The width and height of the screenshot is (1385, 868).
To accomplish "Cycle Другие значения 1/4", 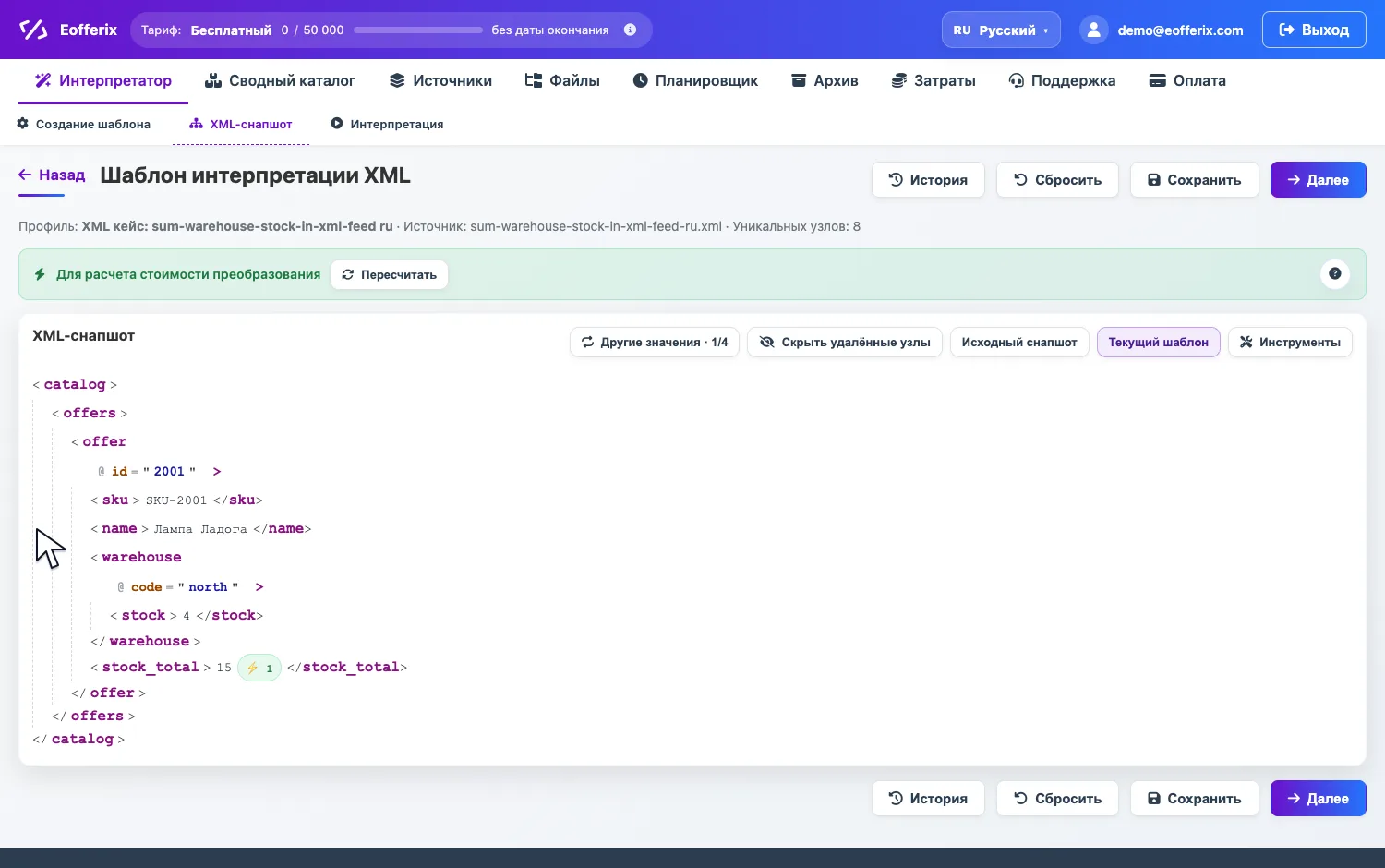I will (x=655, y=342).
